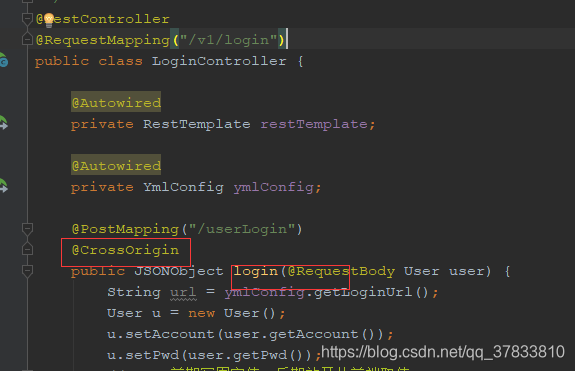
Task: Click the restTemplate field name
Action: (x=314, y=124)
